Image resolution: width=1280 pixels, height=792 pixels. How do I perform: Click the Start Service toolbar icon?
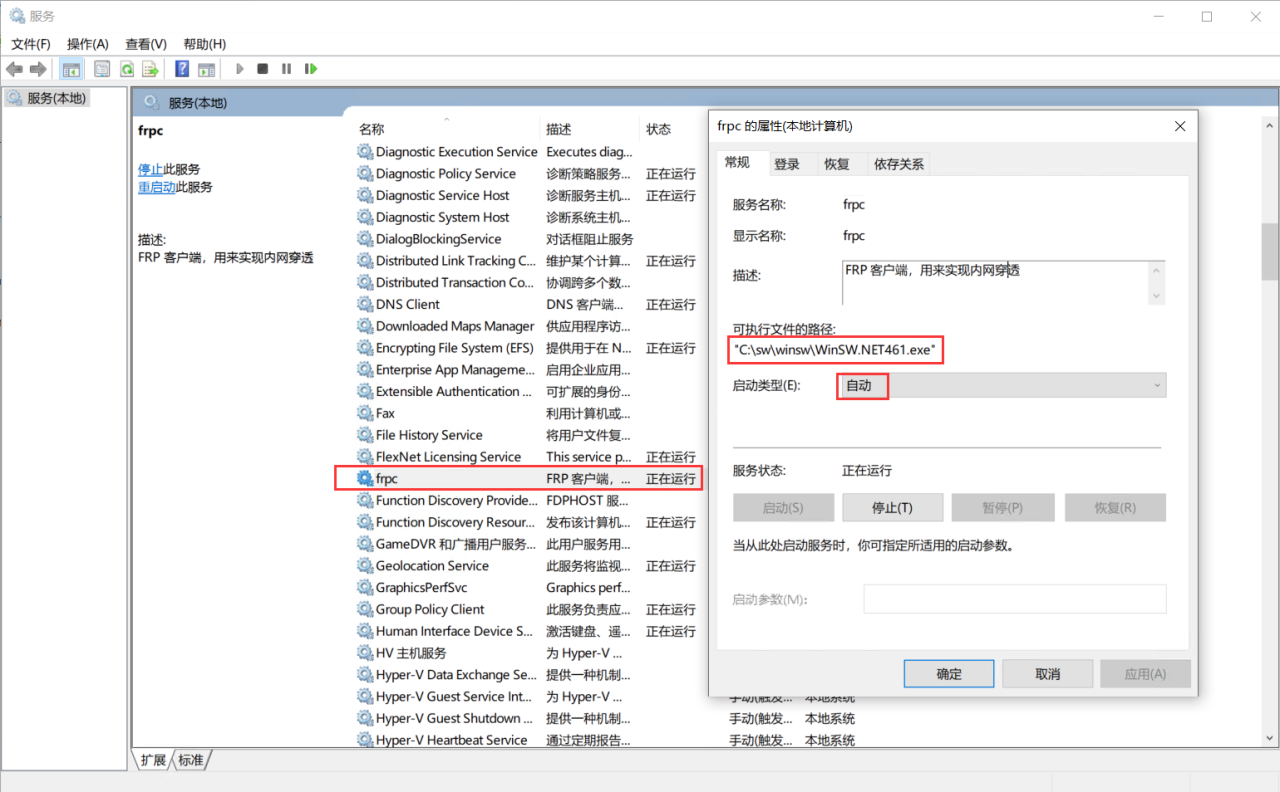[239, 68]
